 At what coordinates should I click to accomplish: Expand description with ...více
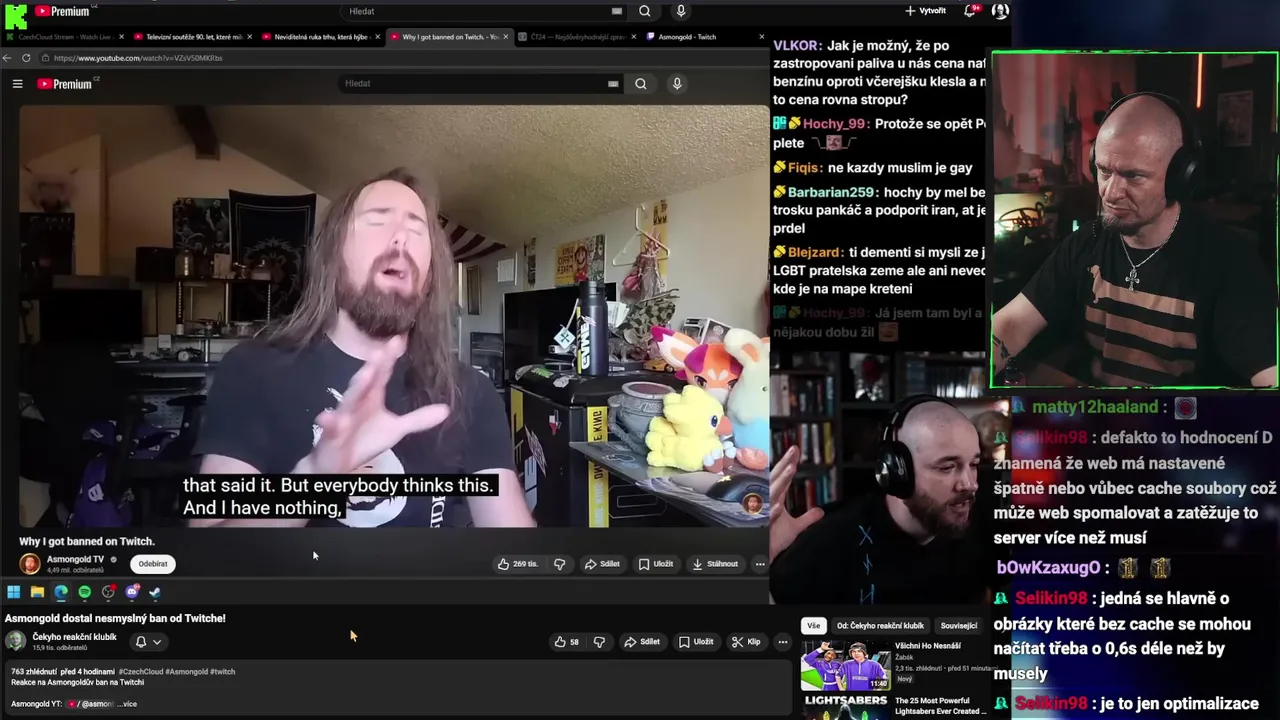point(128,704)
